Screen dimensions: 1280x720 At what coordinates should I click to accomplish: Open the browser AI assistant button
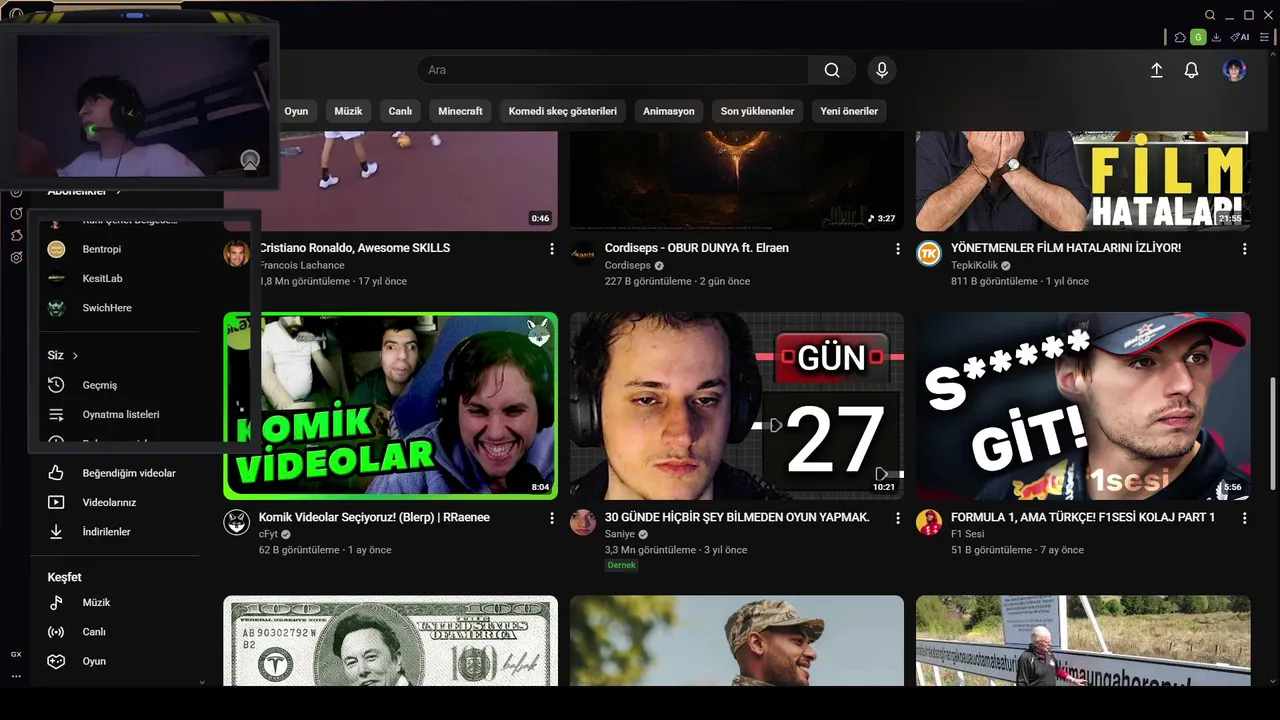[x=1240, y=37]
